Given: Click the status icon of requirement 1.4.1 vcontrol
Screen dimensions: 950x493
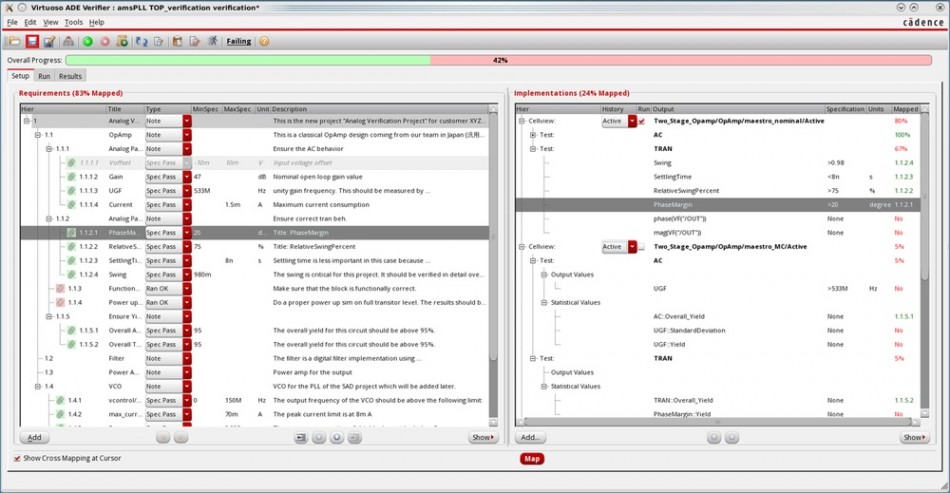Looking at the screenshot, I should 60,400.
